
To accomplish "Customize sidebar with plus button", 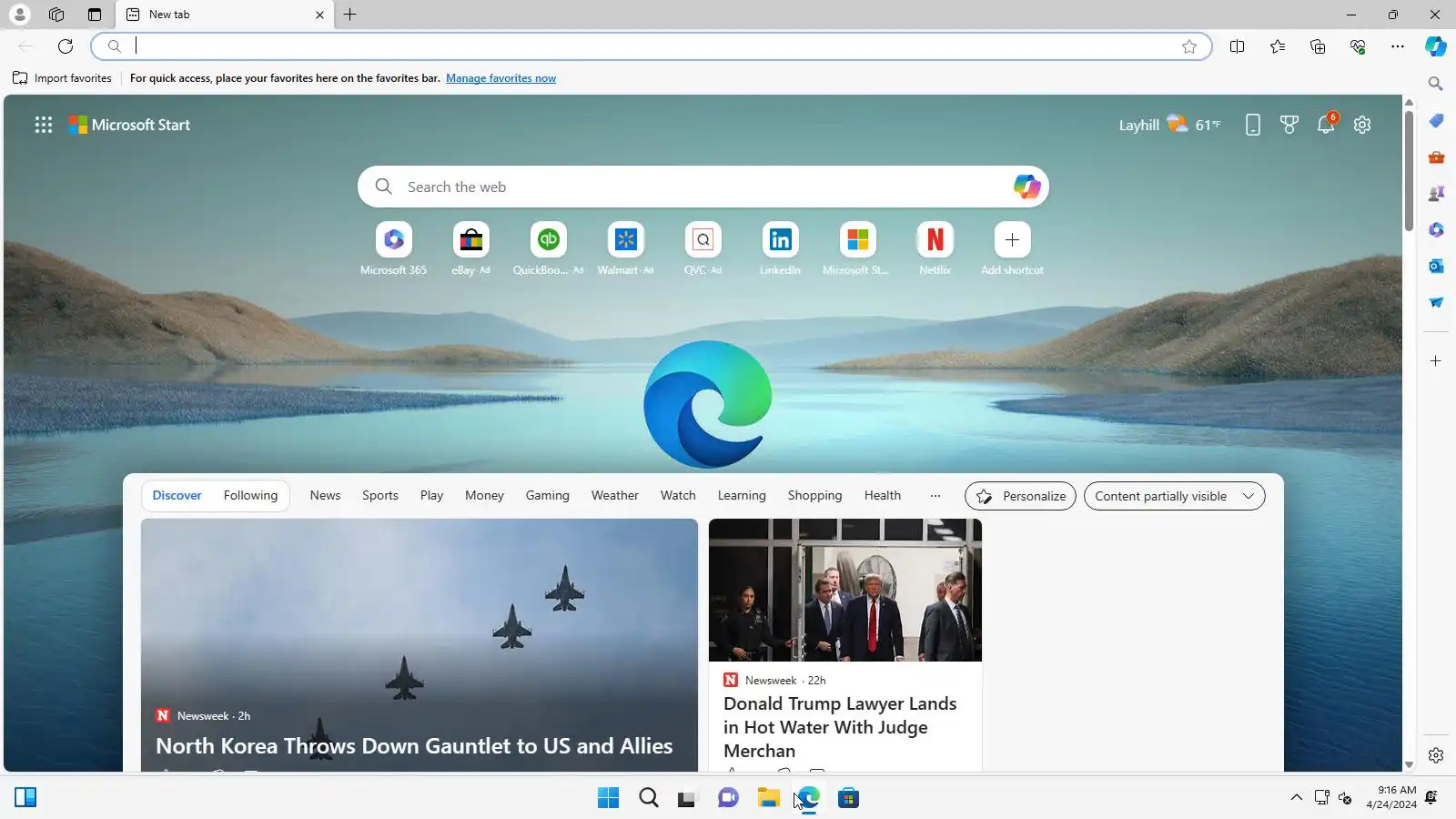I will 1436,361.
